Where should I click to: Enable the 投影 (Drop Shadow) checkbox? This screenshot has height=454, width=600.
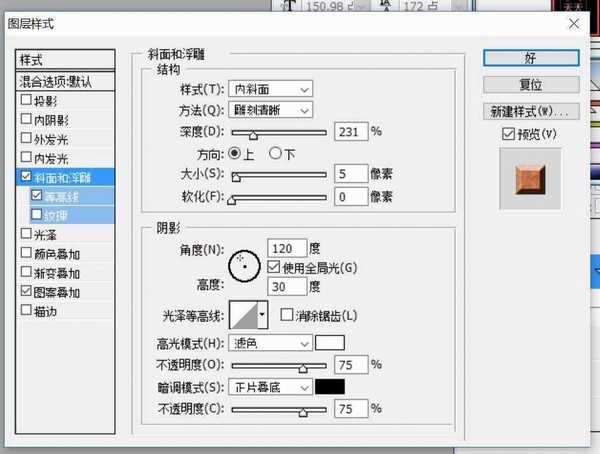[x=26, y=101]
